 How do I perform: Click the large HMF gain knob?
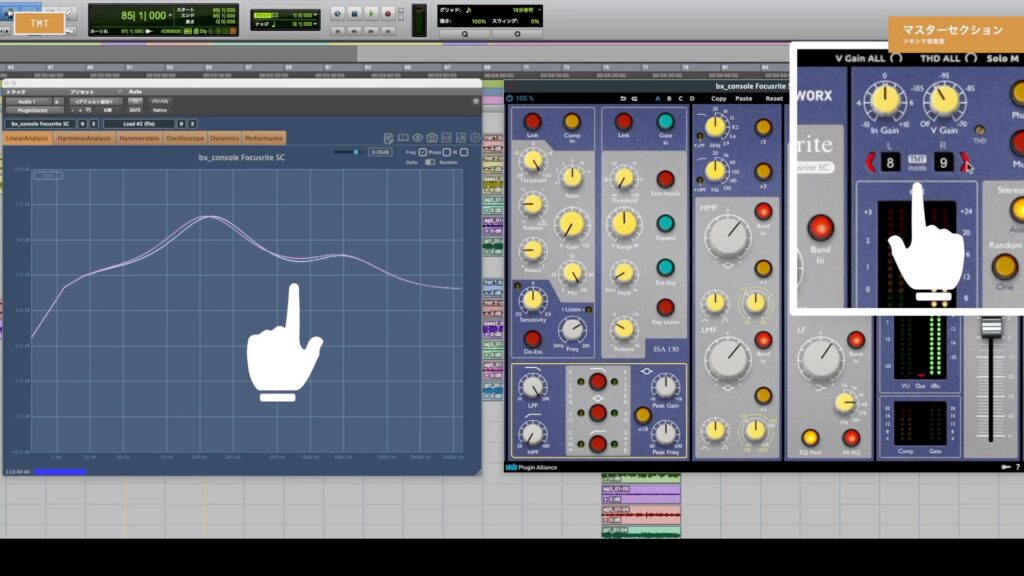pyautogui.click(x=728, y=236)
